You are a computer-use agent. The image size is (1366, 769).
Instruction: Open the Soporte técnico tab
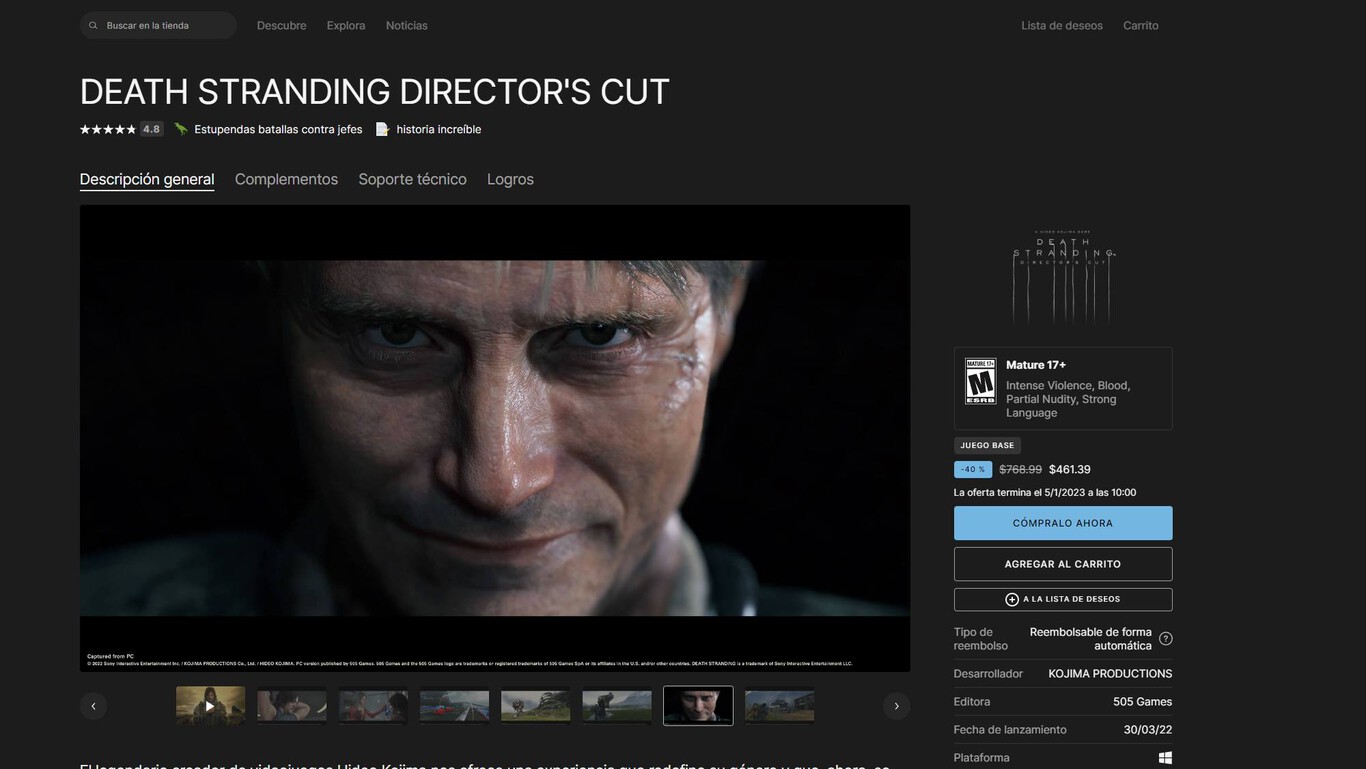point(412,179)
